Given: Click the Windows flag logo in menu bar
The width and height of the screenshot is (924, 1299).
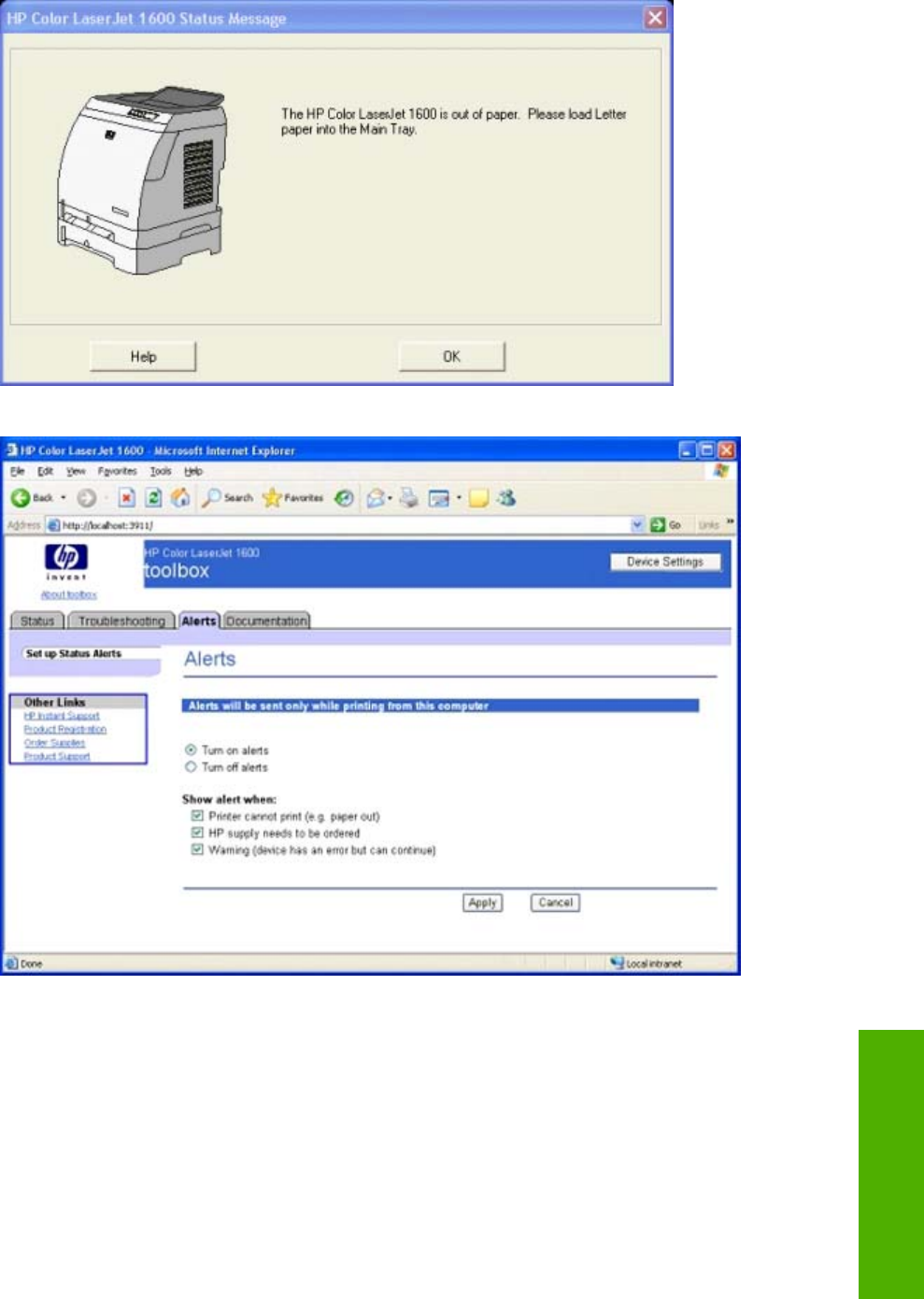Looking at the screenshot, I should click(x=720, y=471).
